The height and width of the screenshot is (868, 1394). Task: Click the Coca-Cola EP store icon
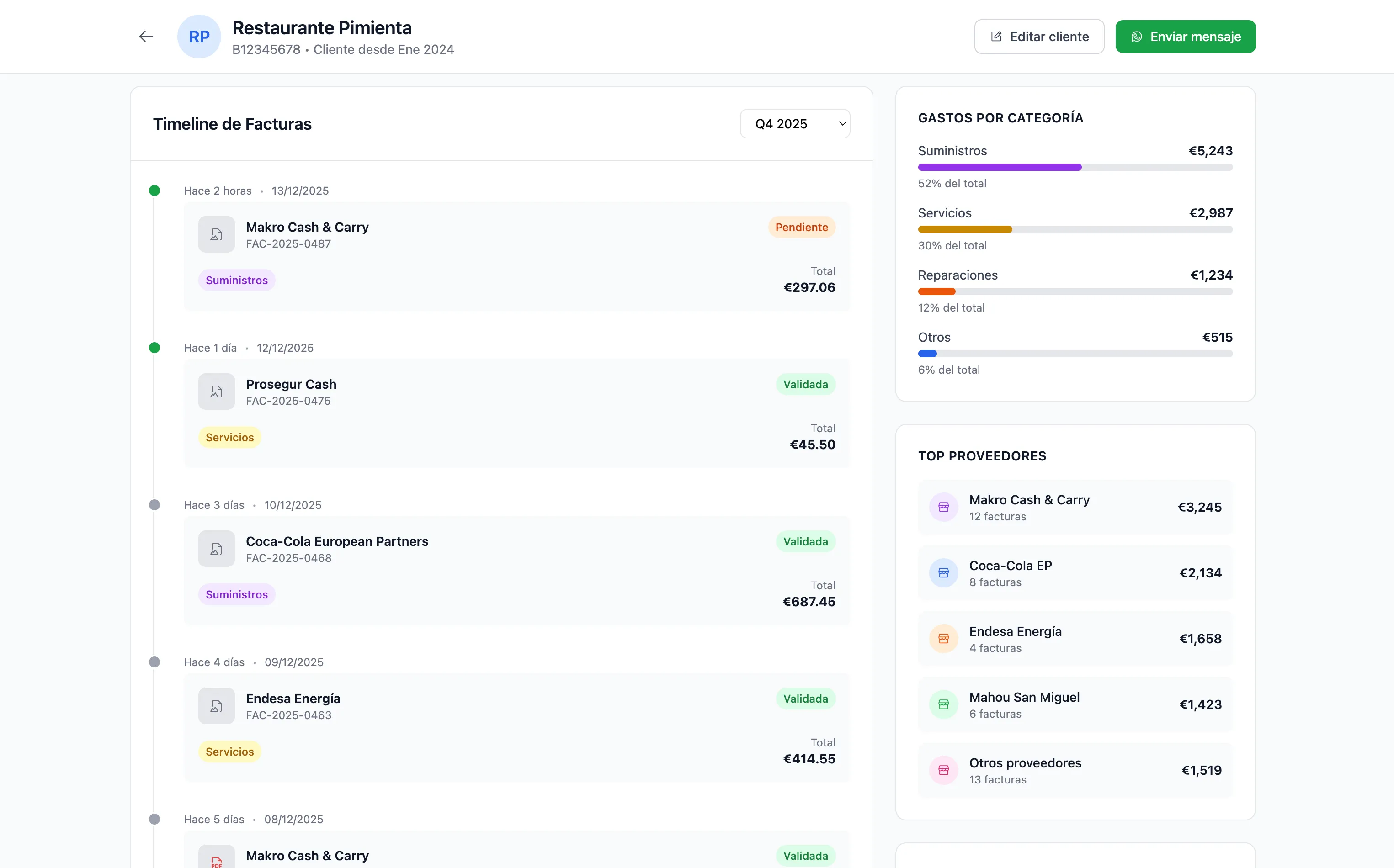[x=943, y=573]
